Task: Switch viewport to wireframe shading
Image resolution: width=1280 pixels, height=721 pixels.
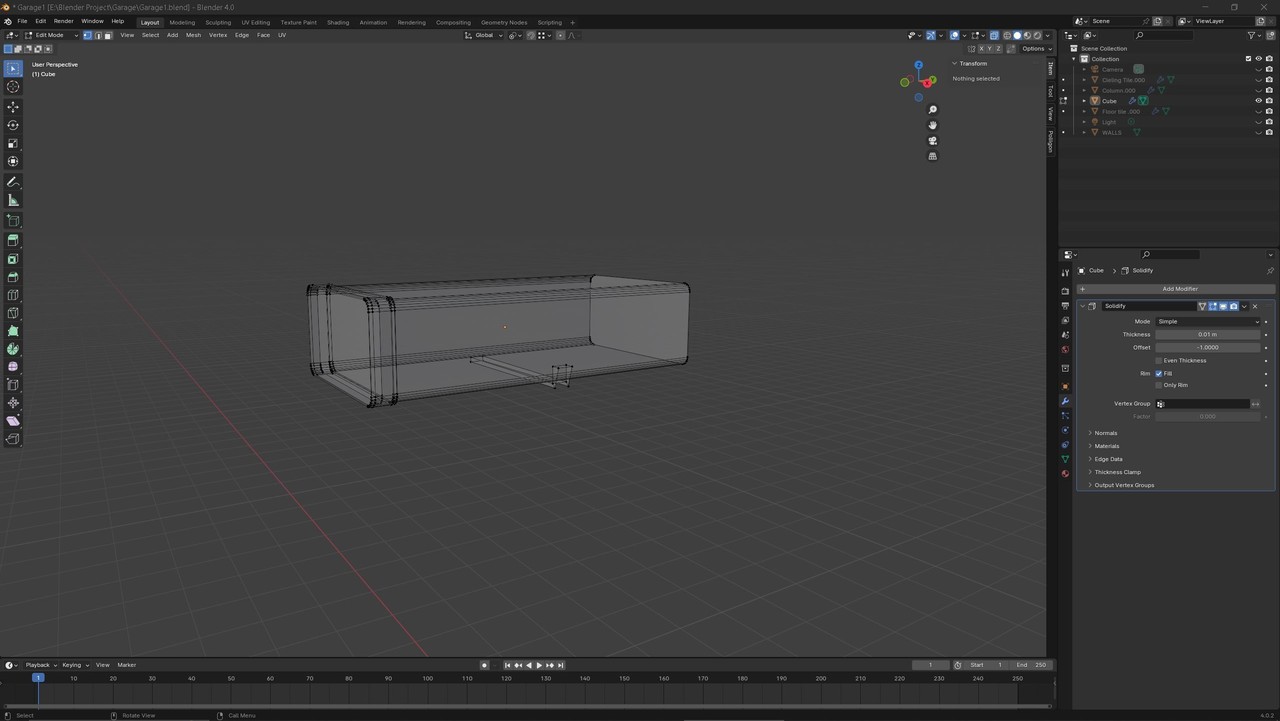Action: click(1006, 35)
